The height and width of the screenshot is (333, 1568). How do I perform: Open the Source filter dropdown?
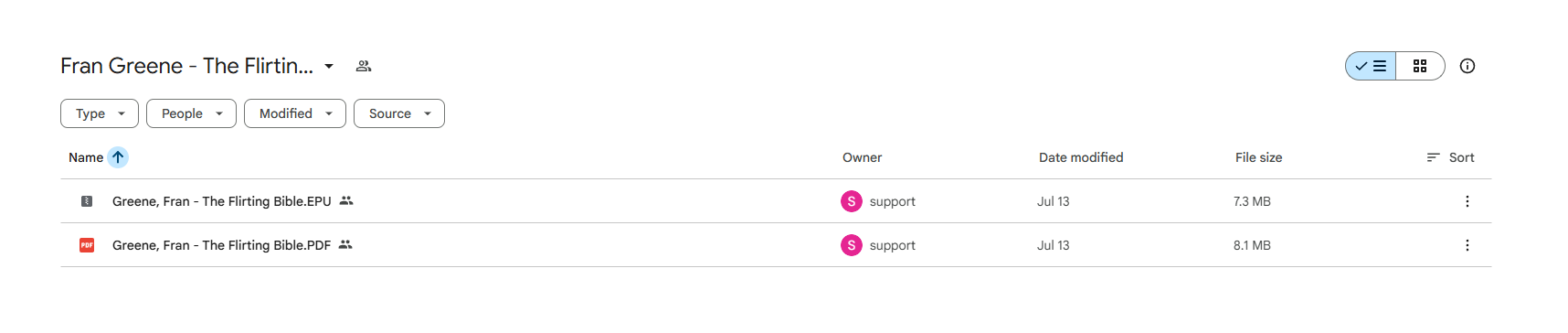398,113
